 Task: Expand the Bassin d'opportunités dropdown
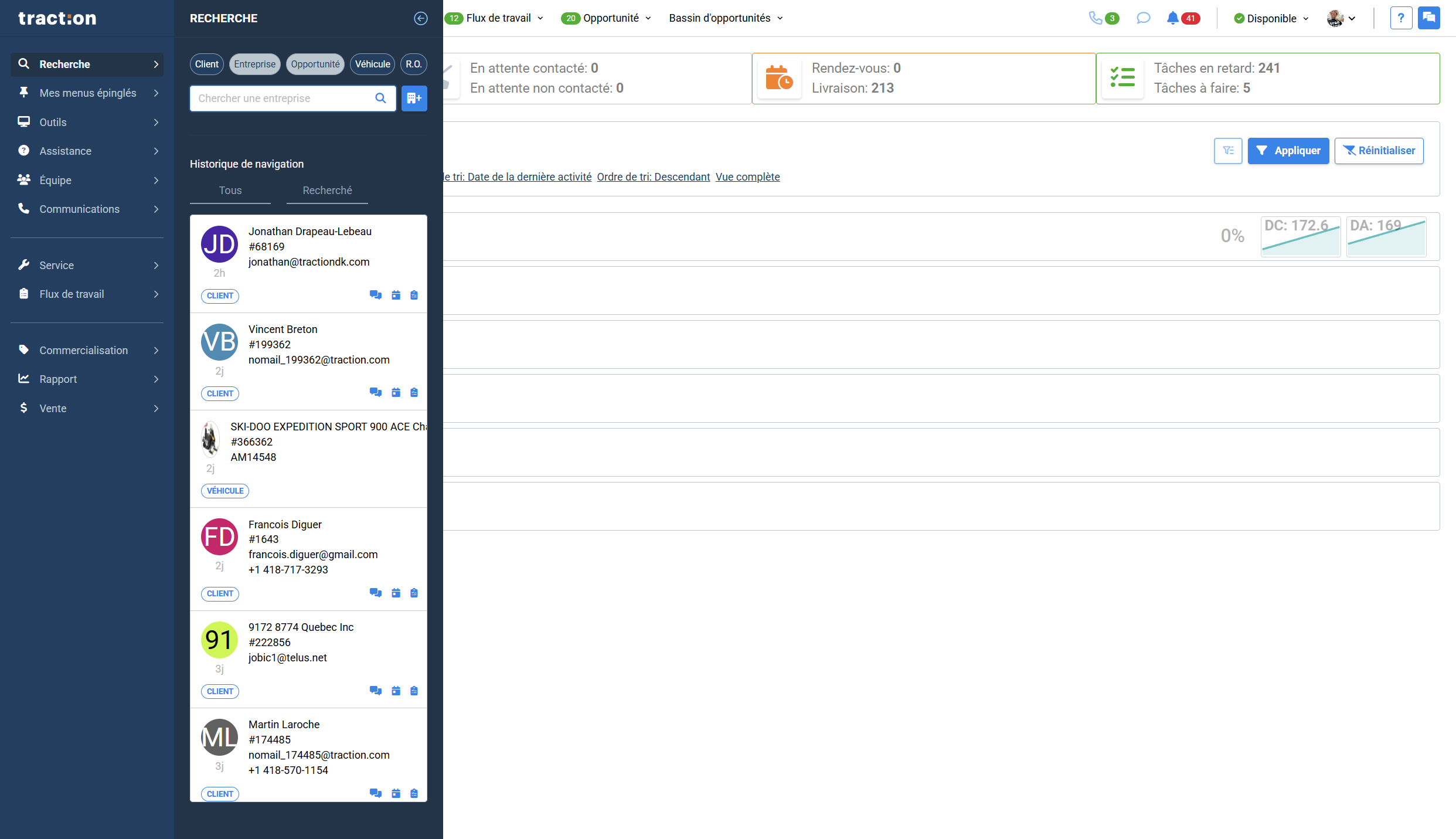pyautogui.click(x=726, y=18)
